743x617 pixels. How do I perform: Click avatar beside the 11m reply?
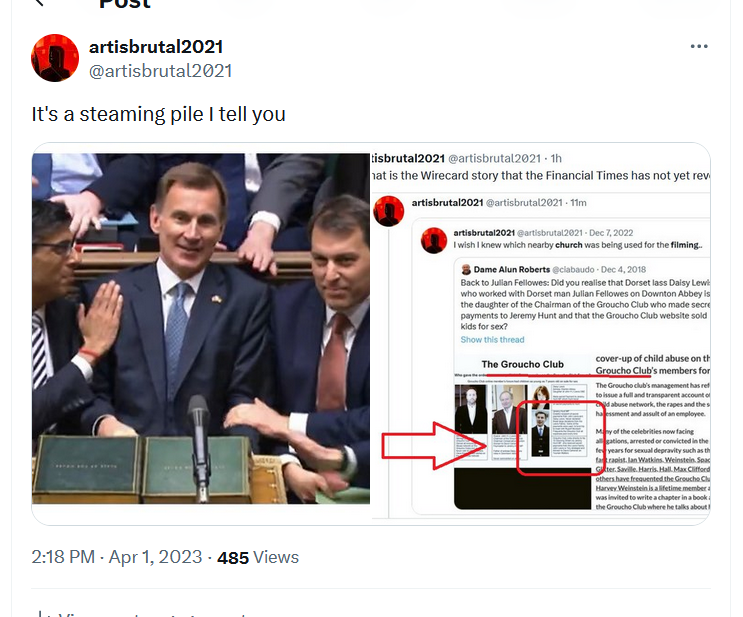pos(389,211)
